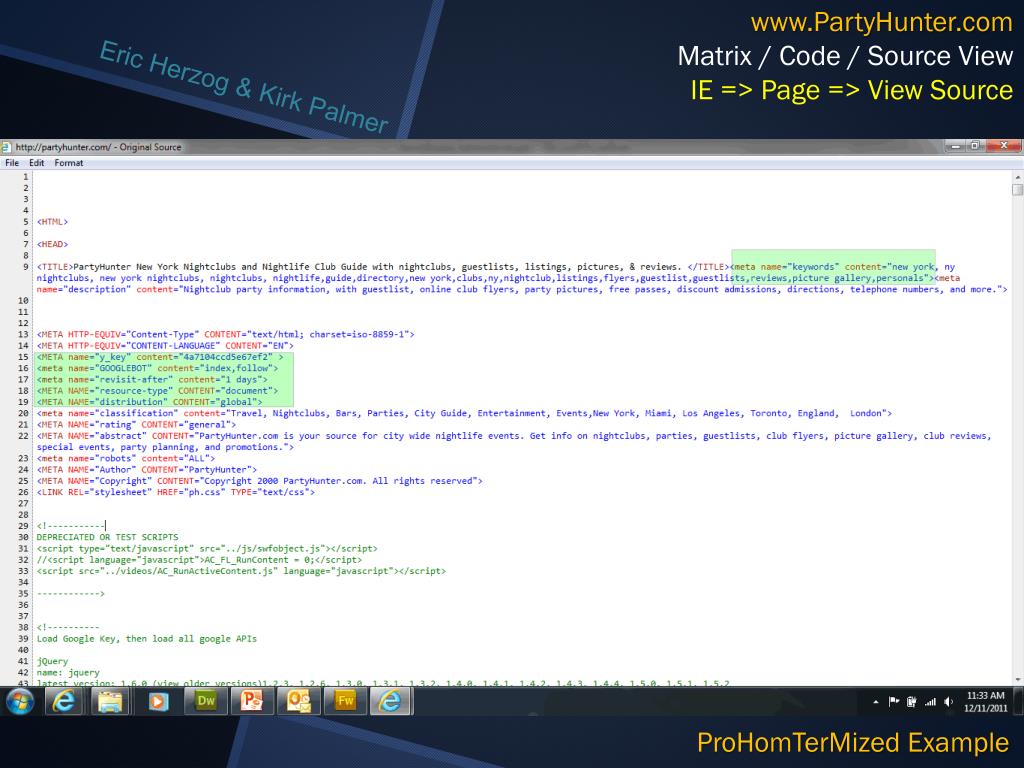This screenshot has height=768, width=1024.
Task: Launch Windows Media Player from taskbar
Action: 157,702
